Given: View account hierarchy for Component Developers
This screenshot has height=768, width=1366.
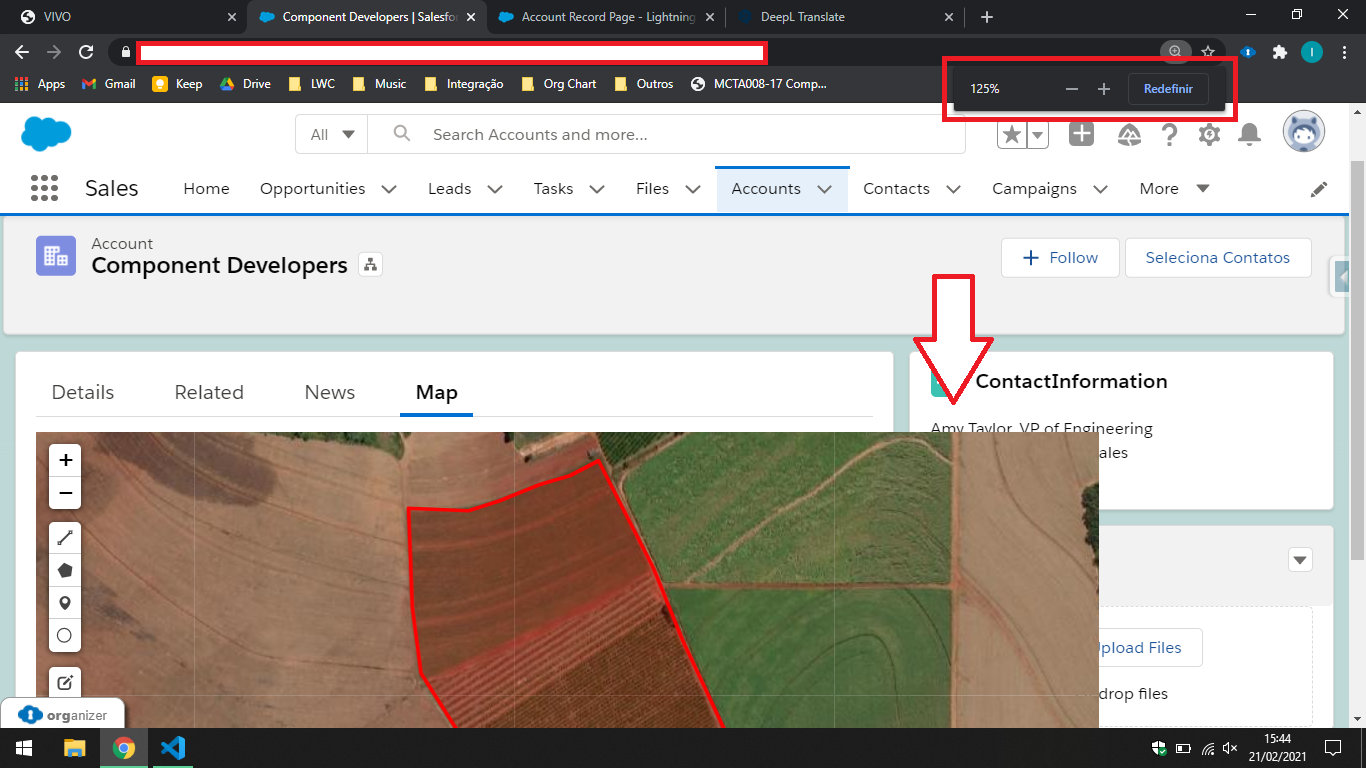Looking at the screenshot, I should click(371, 265).
